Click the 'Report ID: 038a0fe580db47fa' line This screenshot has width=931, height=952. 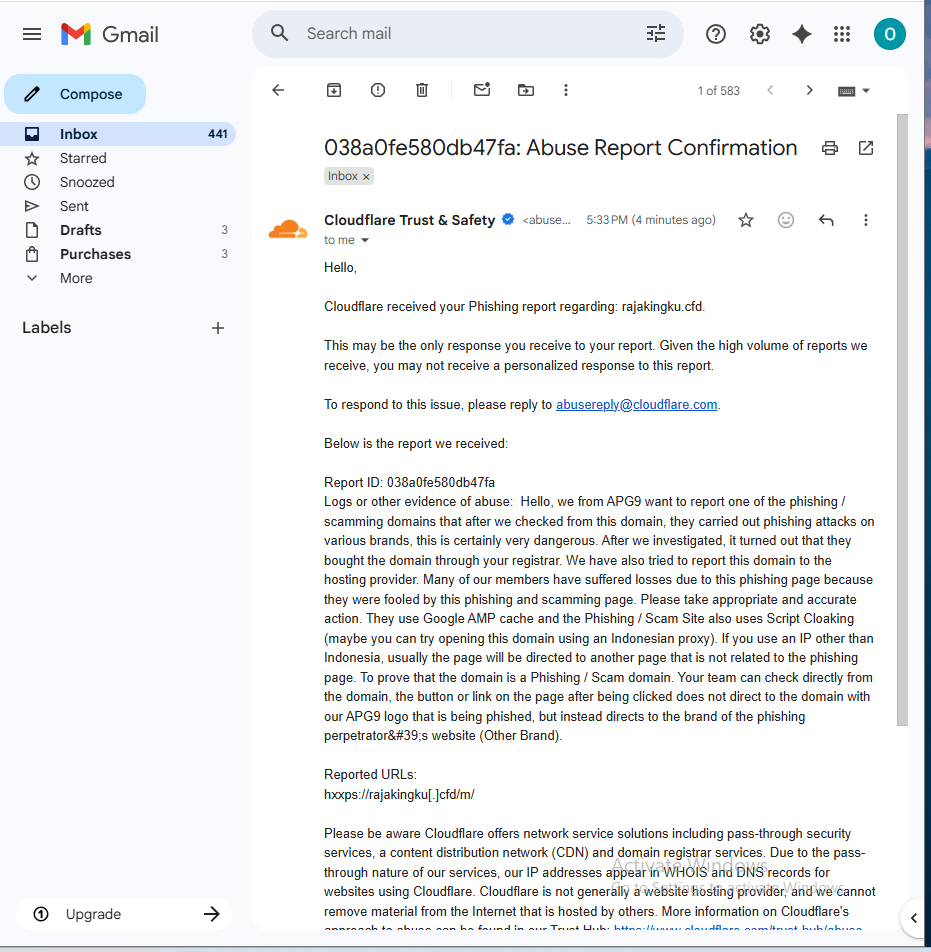409,483
